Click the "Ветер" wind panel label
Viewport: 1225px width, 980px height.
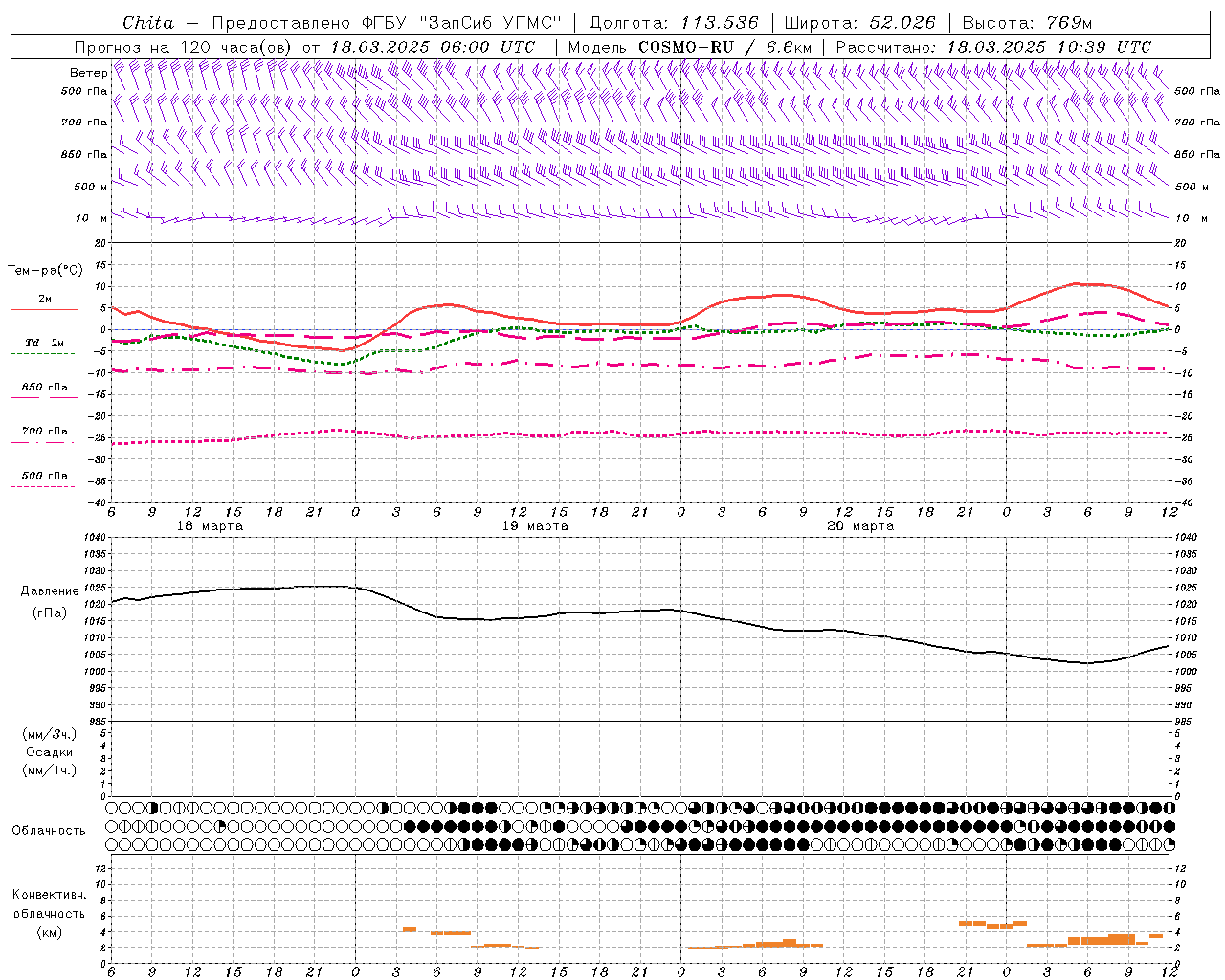pos(88,73)
